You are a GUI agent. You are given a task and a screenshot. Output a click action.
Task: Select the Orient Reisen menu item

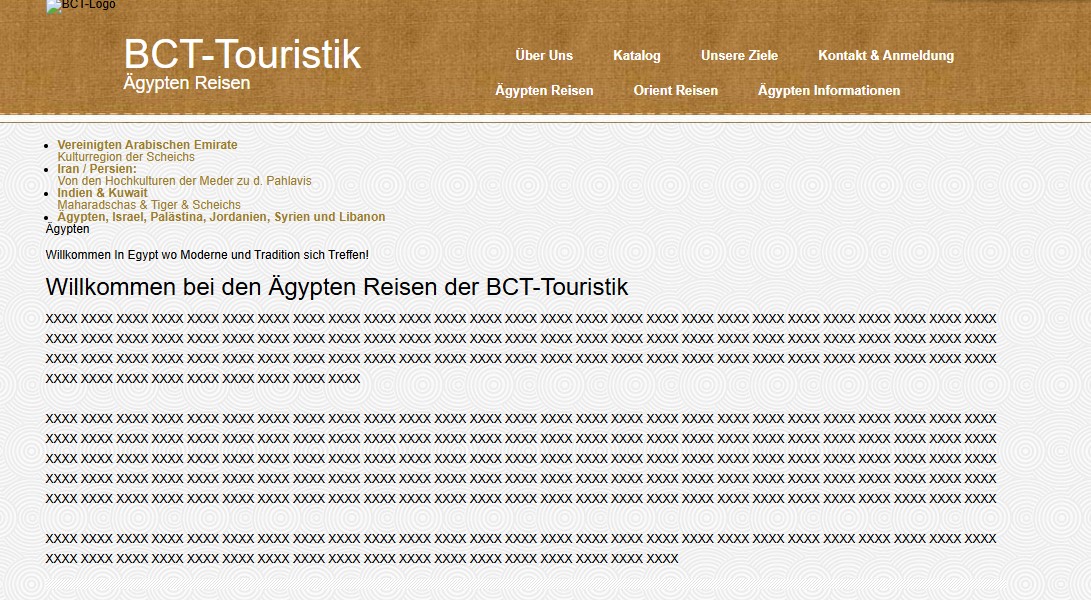(x=675, y=91)
